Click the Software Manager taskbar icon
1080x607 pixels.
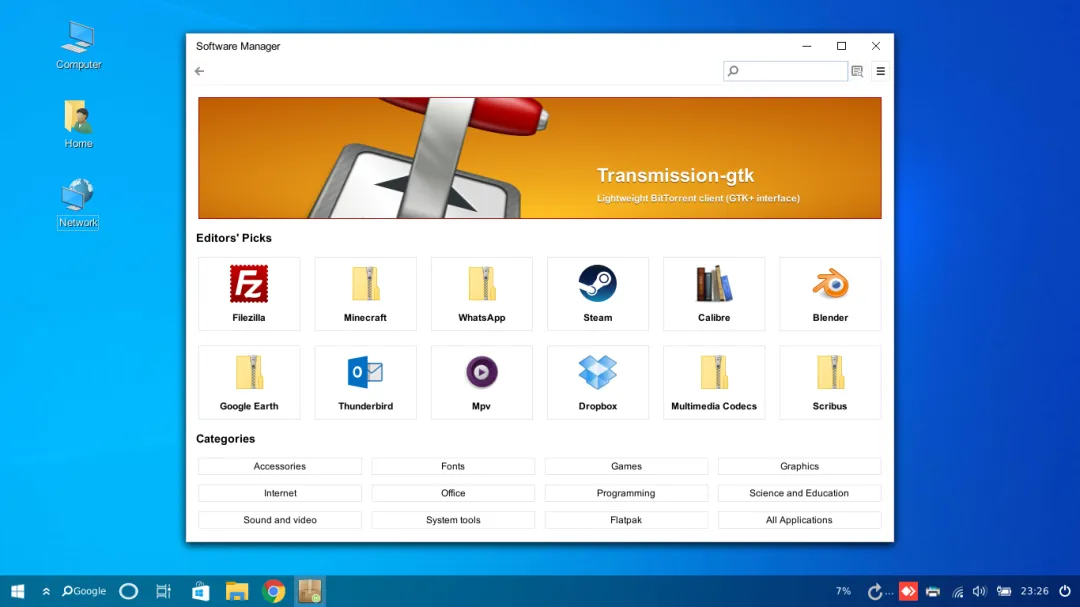click(310, 591)
